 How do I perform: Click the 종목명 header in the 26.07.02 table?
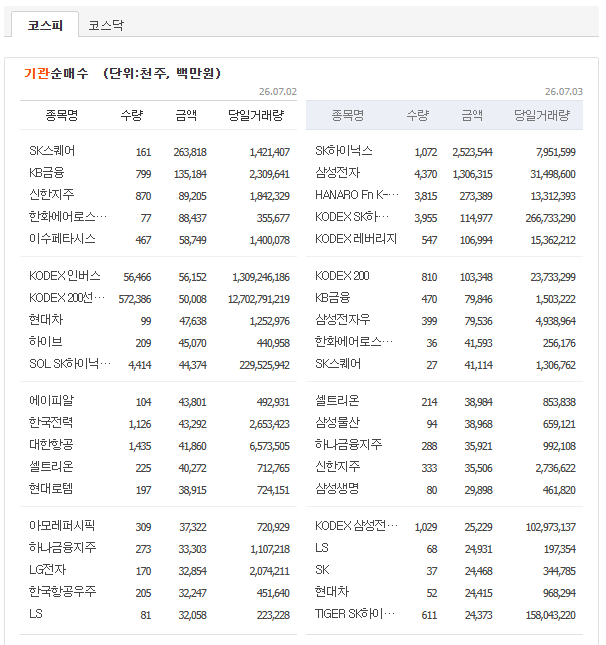pyautogui.click(x=62, y=115)
